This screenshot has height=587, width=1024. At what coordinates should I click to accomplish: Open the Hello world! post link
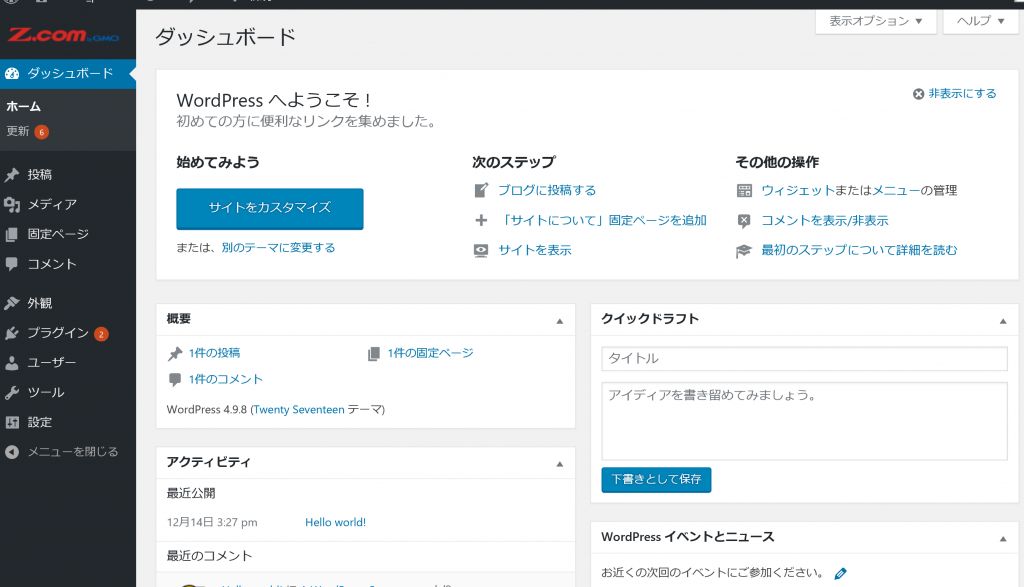(x=335, y=522)
